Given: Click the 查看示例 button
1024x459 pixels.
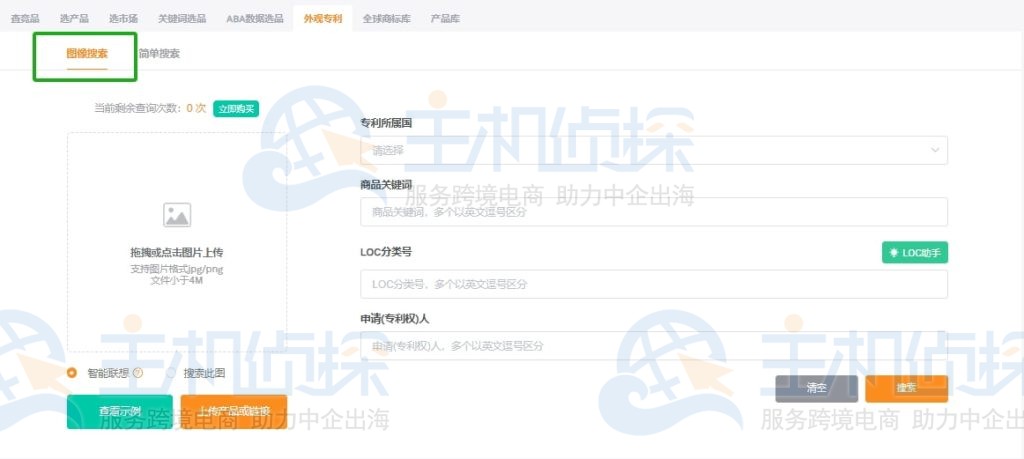Looking at the screenshot, I should point(120,411).
